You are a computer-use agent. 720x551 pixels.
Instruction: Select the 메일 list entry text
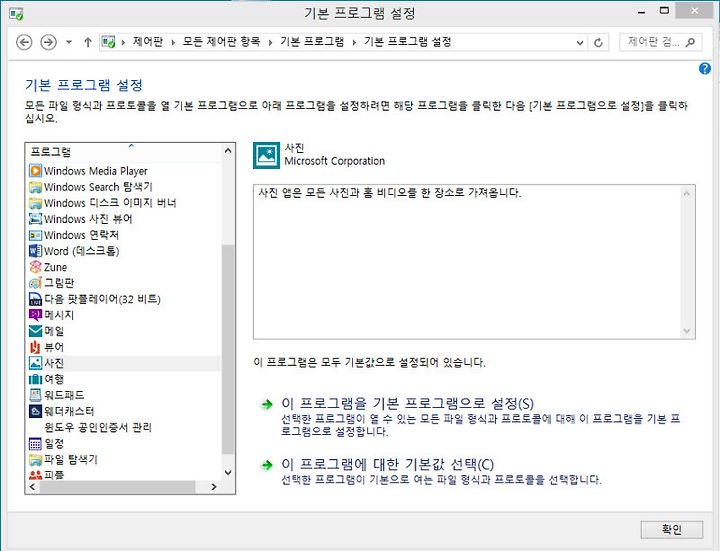(54, 331)
